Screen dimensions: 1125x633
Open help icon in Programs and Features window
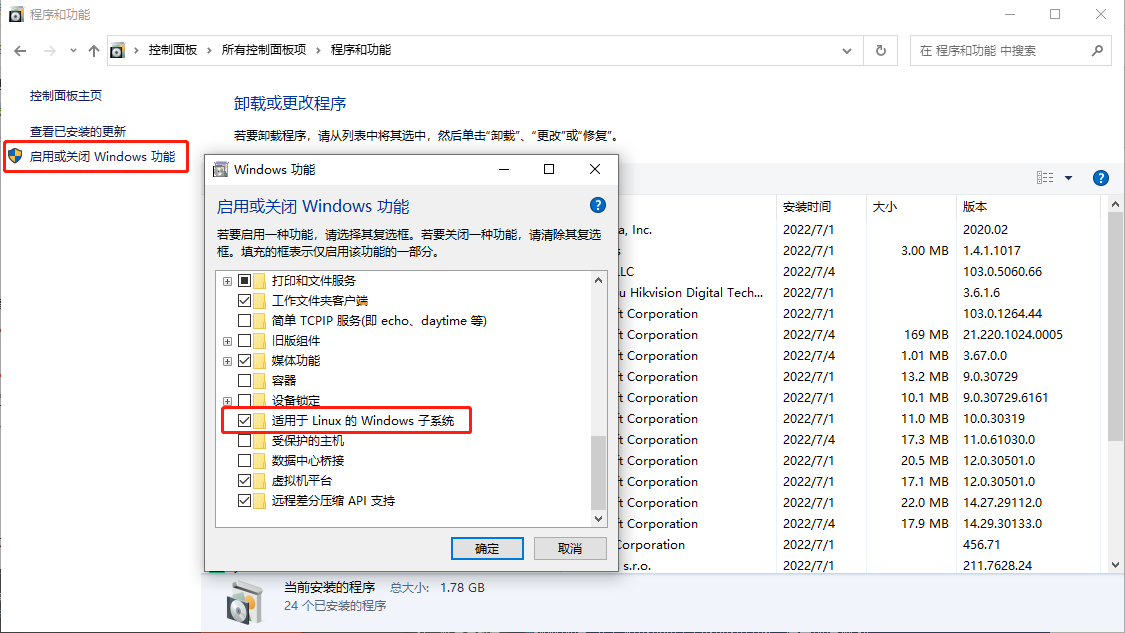(1101, 178)
